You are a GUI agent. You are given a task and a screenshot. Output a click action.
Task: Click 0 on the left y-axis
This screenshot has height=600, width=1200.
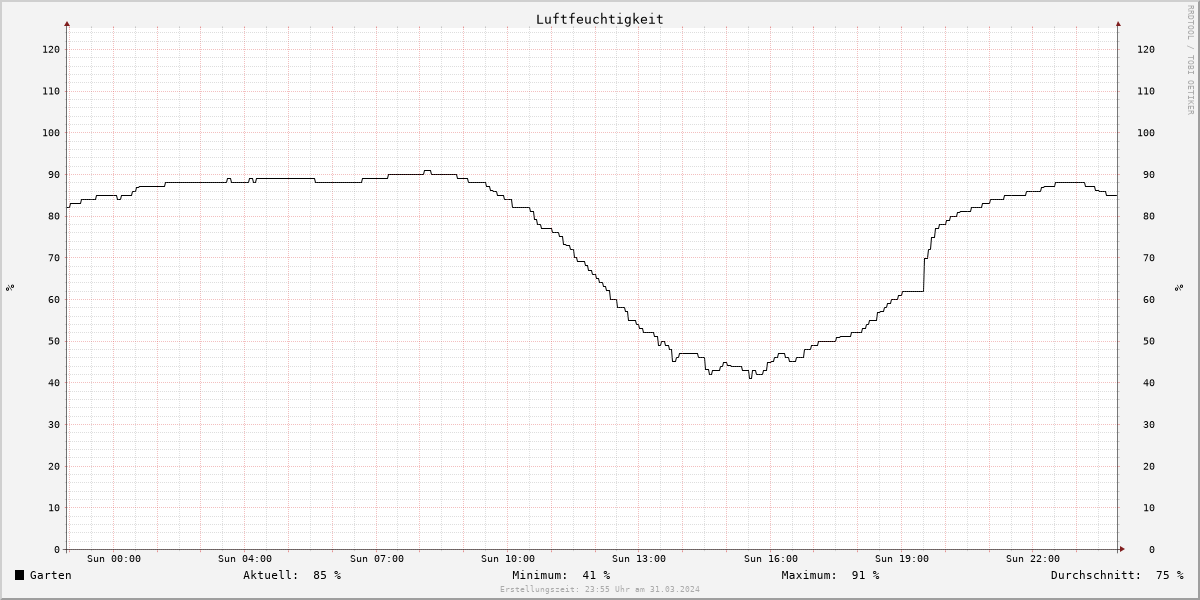point(57,550)
